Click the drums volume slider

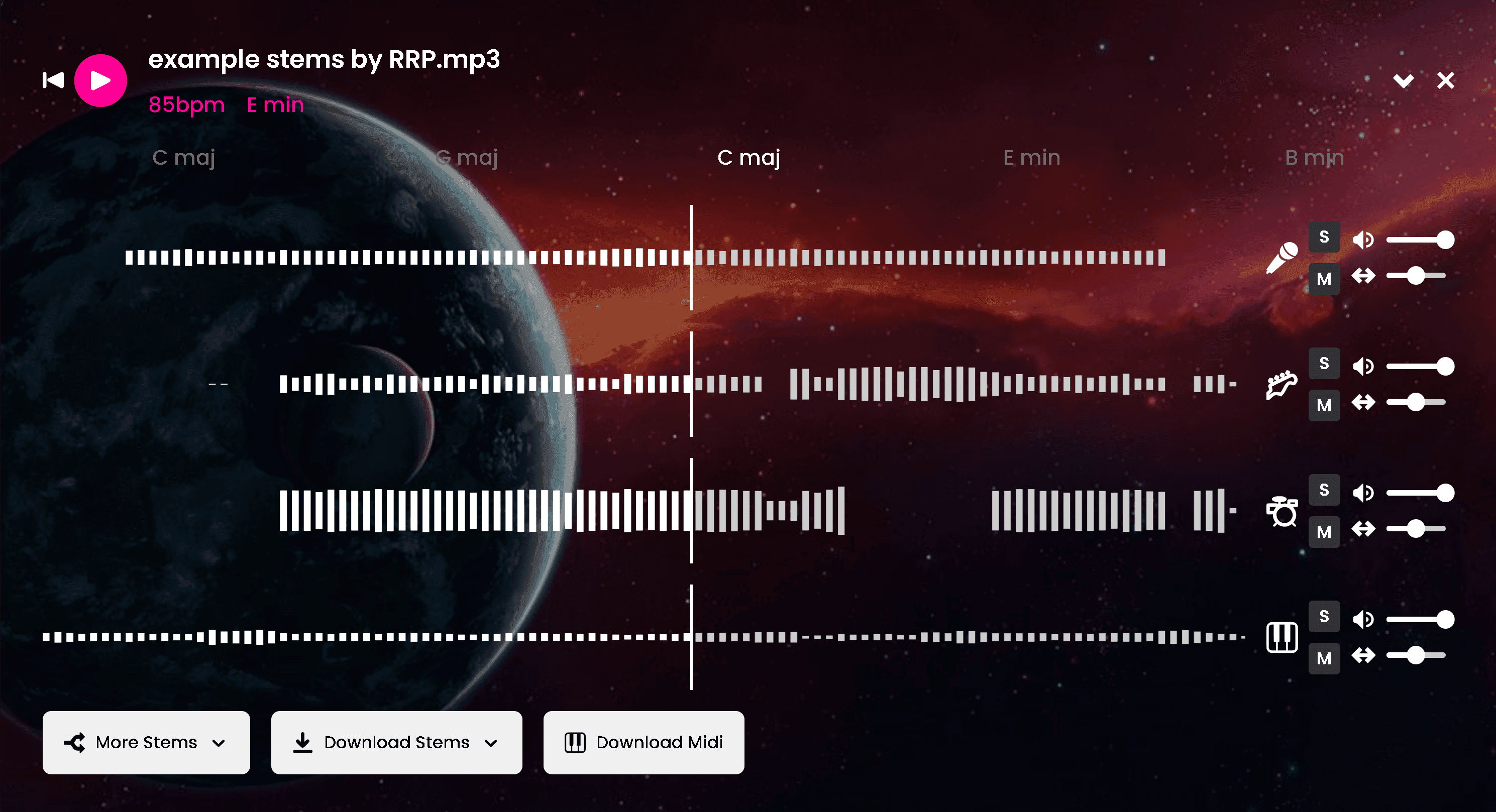click(x=1421, y=493)
